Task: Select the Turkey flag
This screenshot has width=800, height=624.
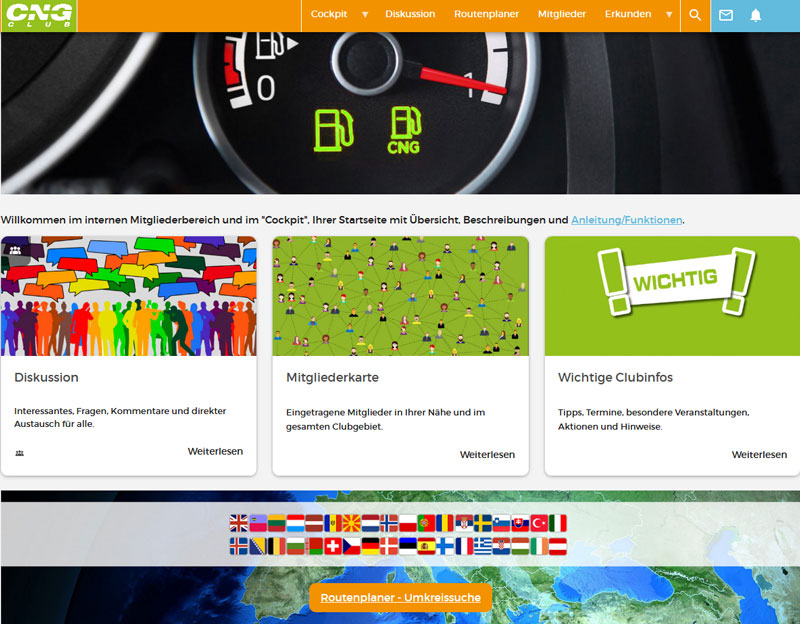Action: coord(540,523)
